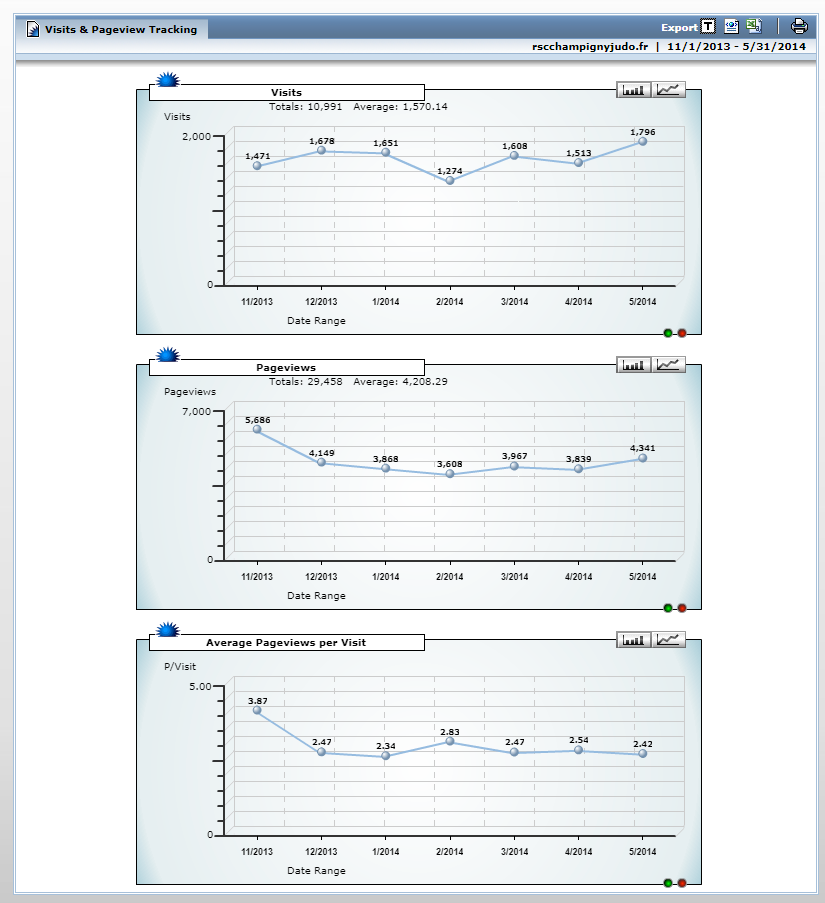Select the 1,274 data point in Visits

click(450, 180)
